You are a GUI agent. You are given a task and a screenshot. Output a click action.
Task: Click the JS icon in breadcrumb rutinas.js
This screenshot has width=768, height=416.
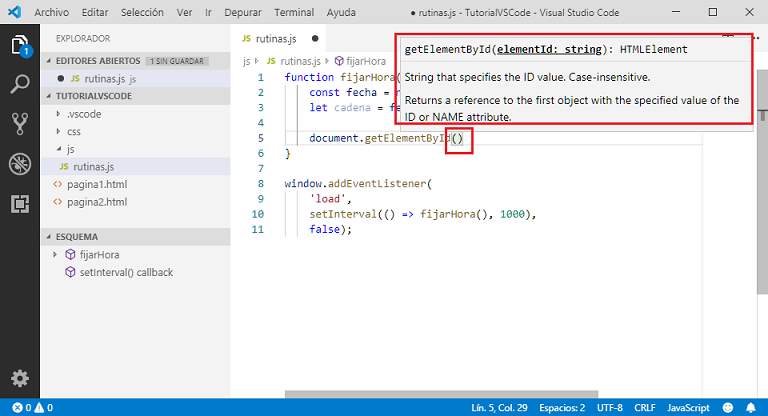[x=271, y=61]
